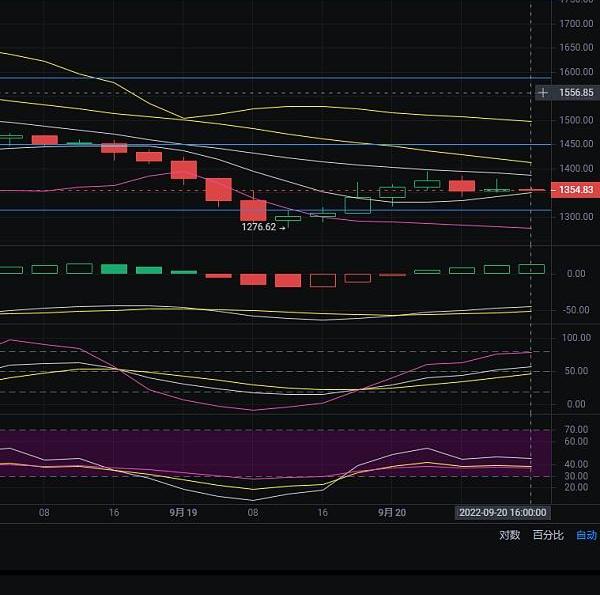Click the 1276.62 low price marker

pos(260,227)
